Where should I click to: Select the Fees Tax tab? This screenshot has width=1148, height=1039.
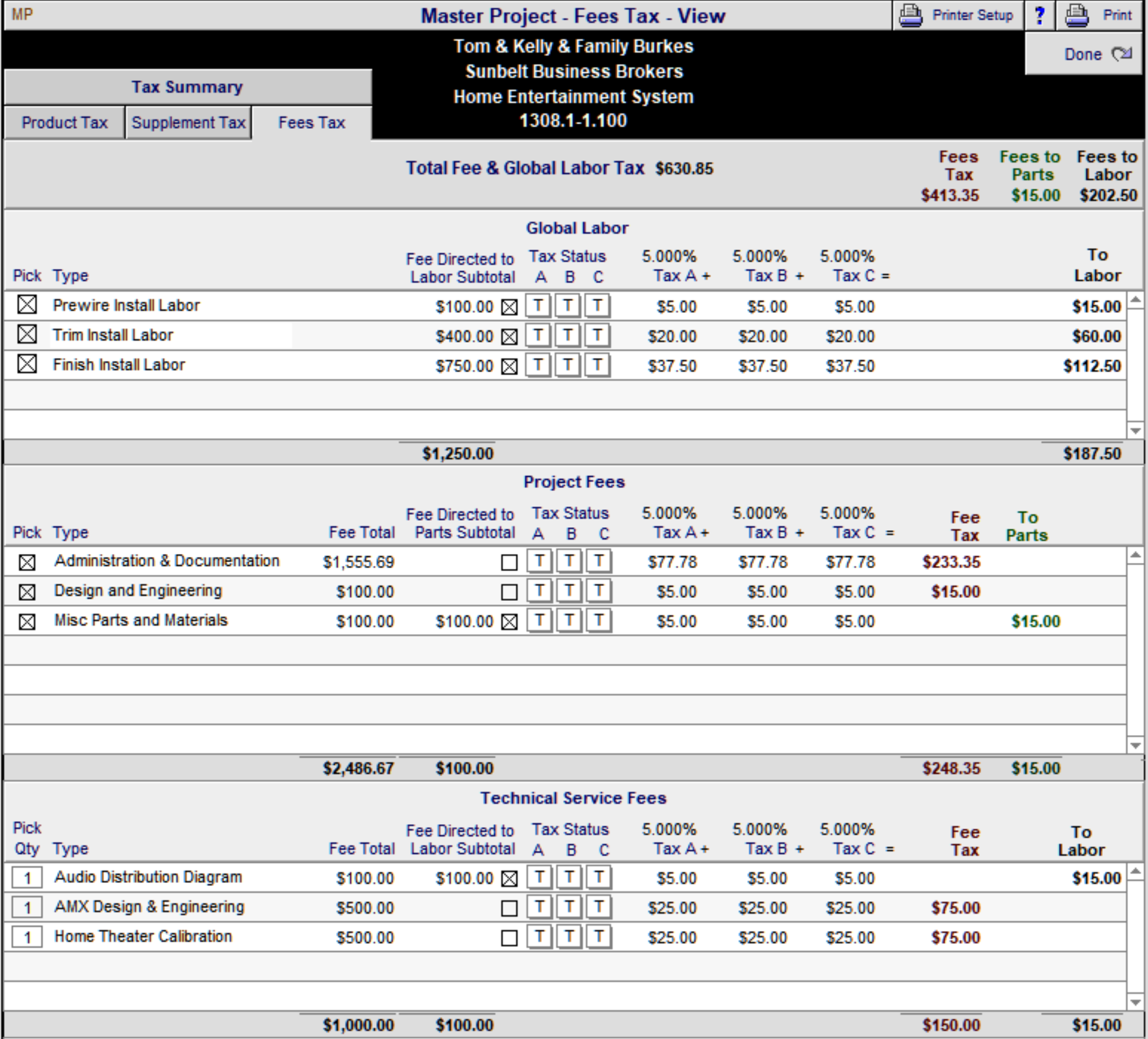click(x=312, y=123)
